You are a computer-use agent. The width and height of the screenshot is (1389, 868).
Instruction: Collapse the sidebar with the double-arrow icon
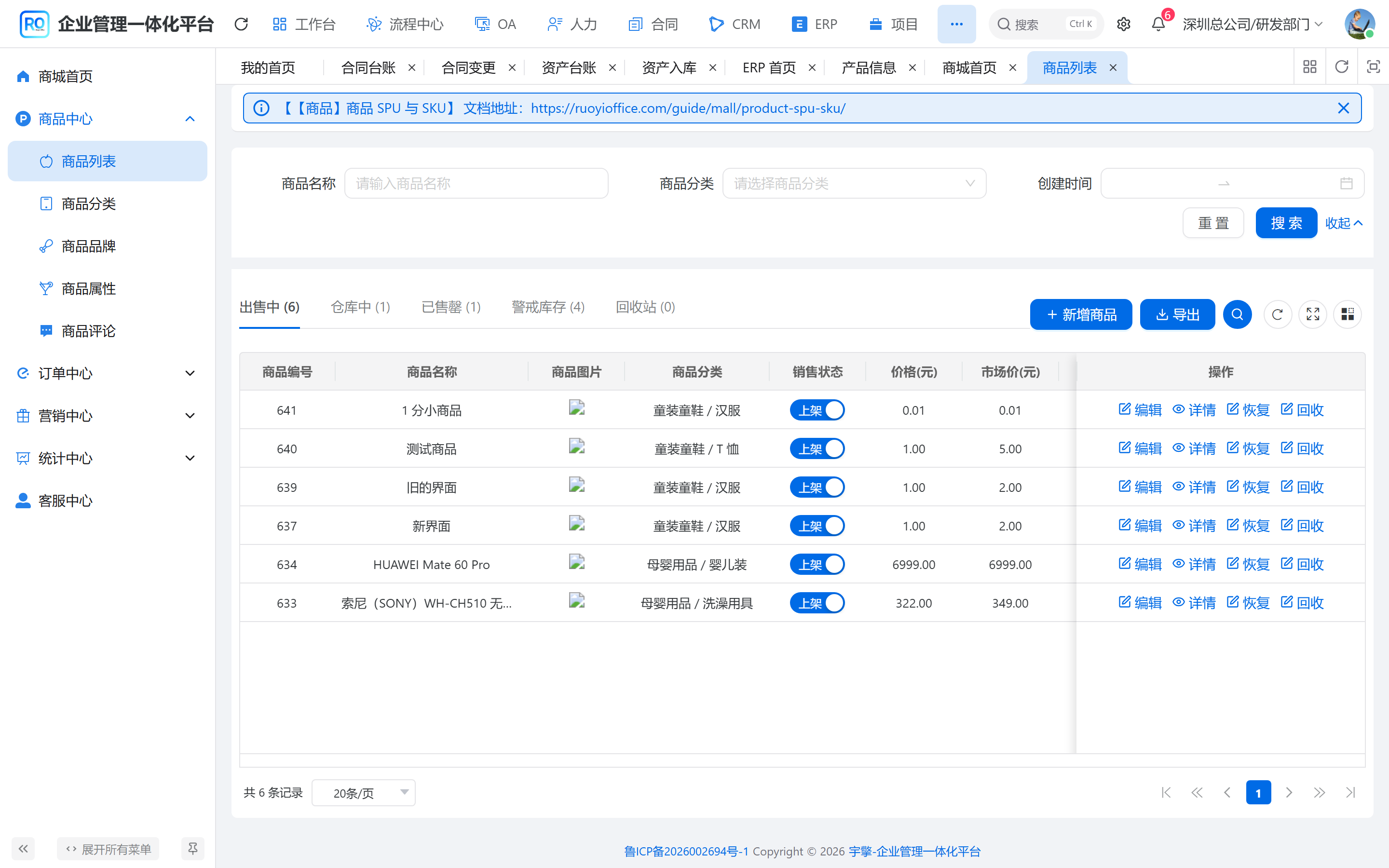point(23,849)
